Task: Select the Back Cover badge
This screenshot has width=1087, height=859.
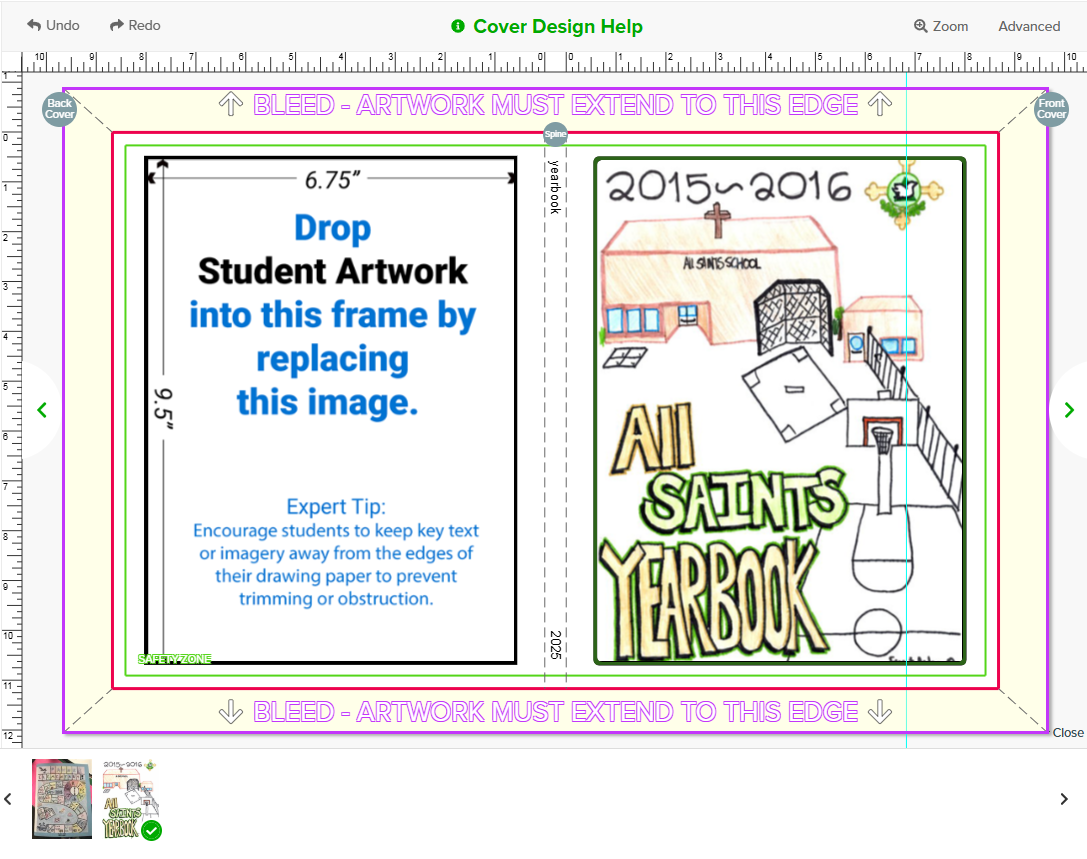Action: [x=60, y=109]
